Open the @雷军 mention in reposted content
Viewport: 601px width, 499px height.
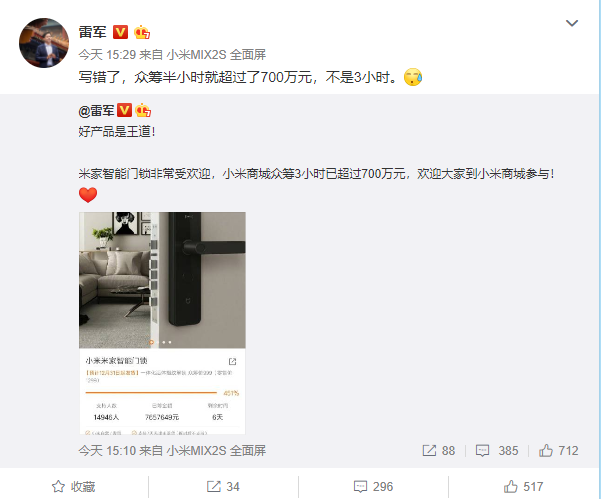point(96,111)
